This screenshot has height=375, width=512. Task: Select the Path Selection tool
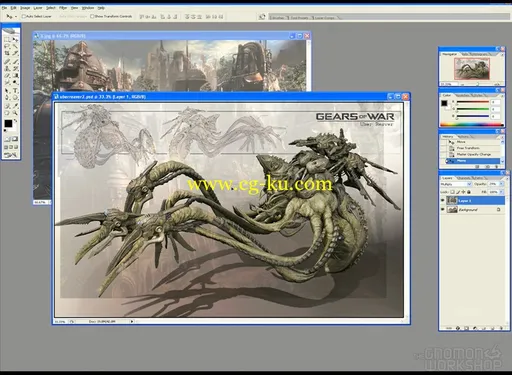point(7,91)
